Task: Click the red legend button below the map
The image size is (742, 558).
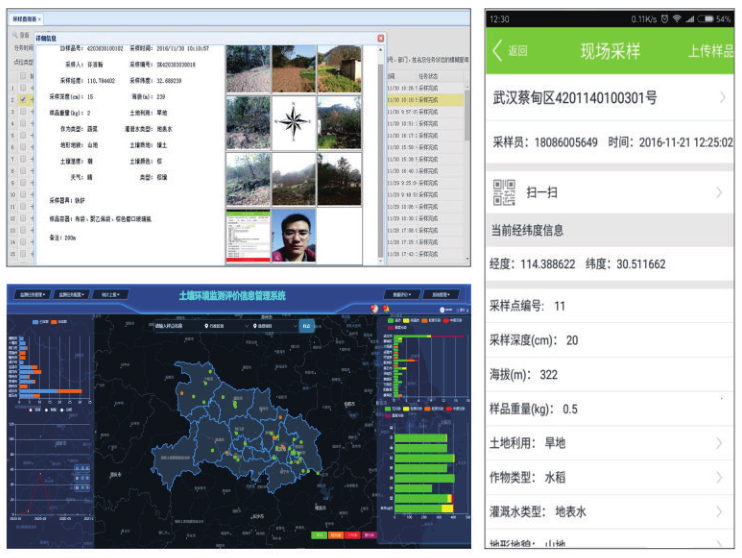Action: (x=352, y=535)
